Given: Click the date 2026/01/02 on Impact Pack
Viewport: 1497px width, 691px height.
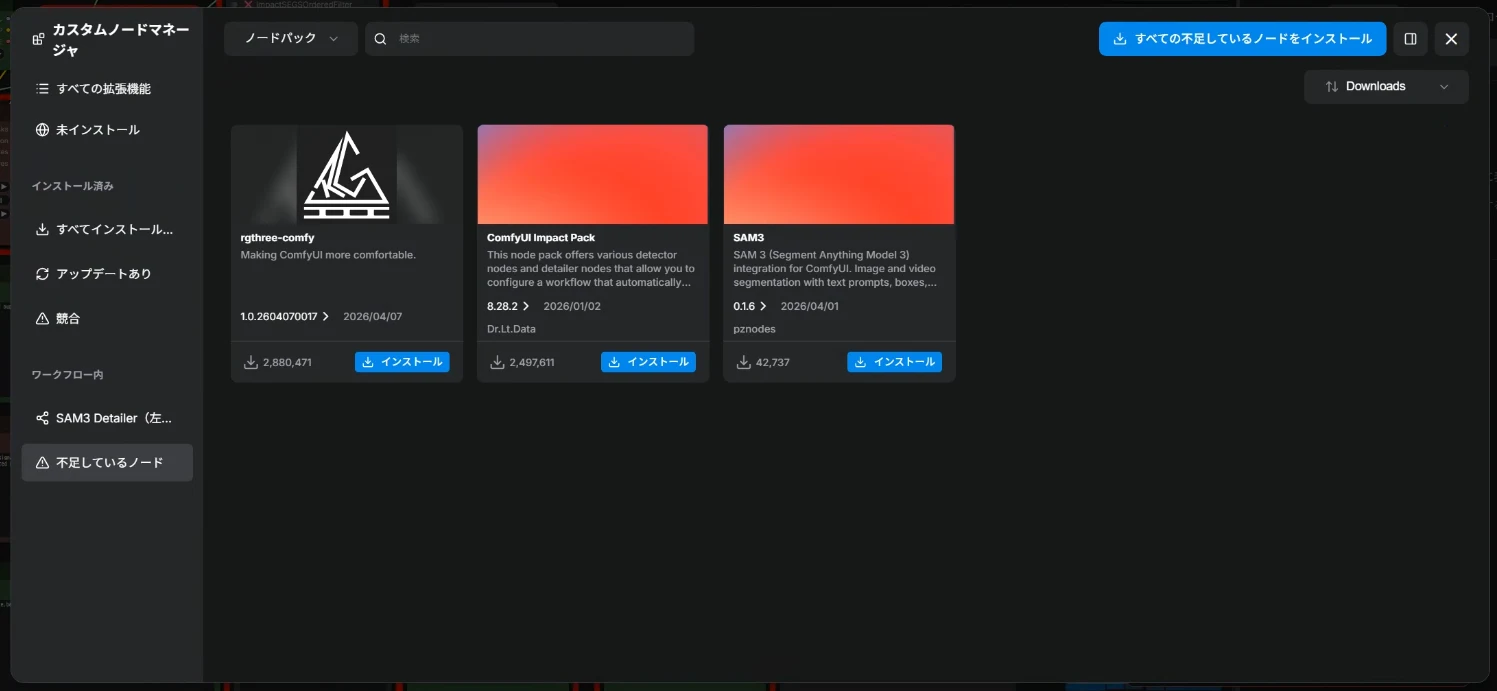Looking at the screenshot, I should (x=572, y=306).
